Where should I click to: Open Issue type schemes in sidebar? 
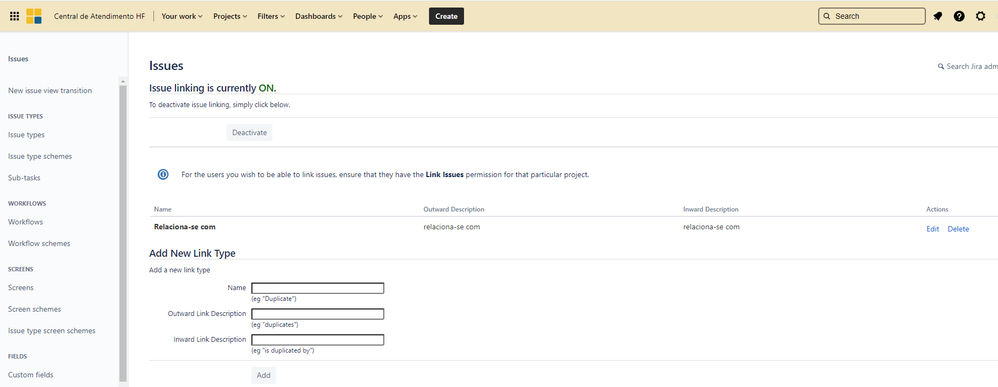pos(39,157)
